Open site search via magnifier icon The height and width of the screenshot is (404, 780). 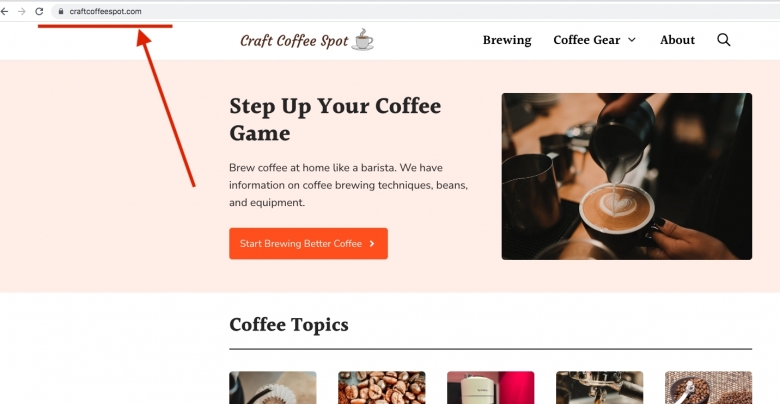[724, 40]
